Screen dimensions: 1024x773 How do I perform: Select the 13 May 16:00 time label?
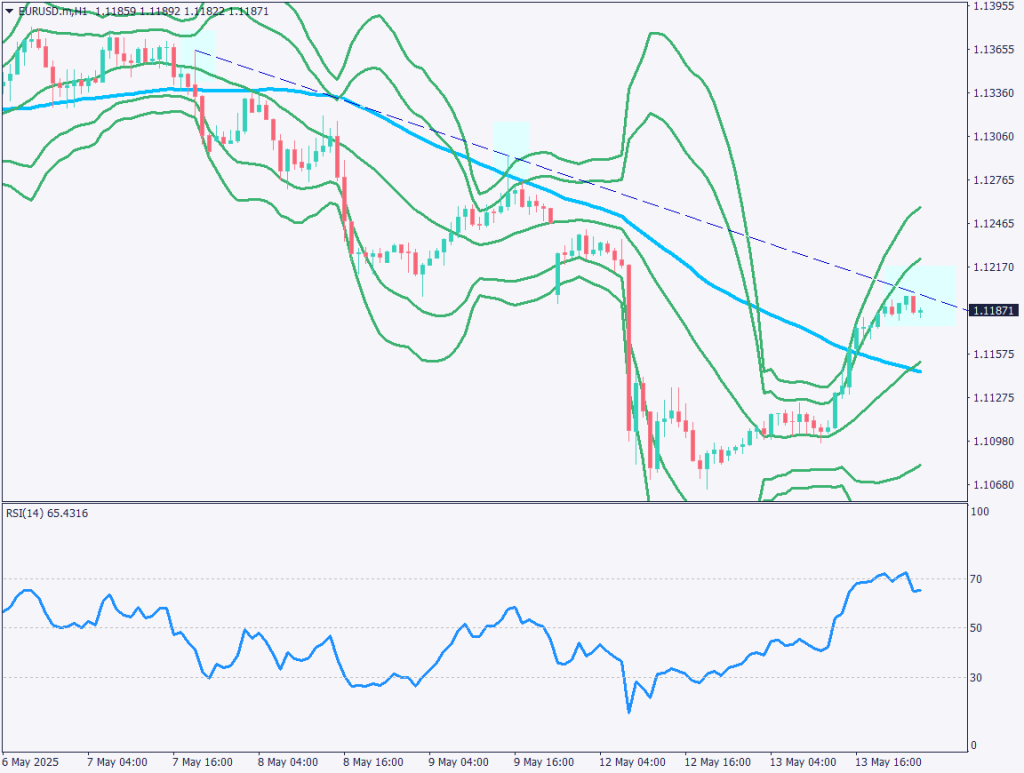pyautogui.click(x=888, y=763)
